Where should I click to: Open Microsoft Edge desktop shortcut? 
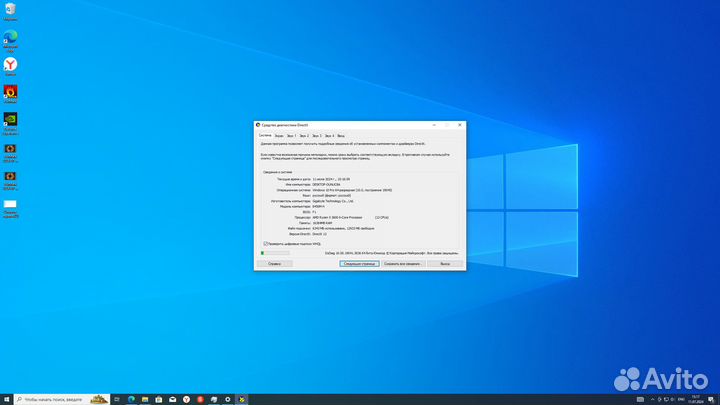(x=10, y=40)
